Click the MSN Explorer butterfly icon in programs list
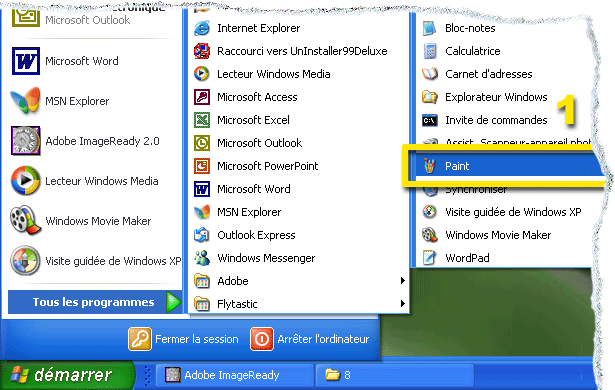 202,212
